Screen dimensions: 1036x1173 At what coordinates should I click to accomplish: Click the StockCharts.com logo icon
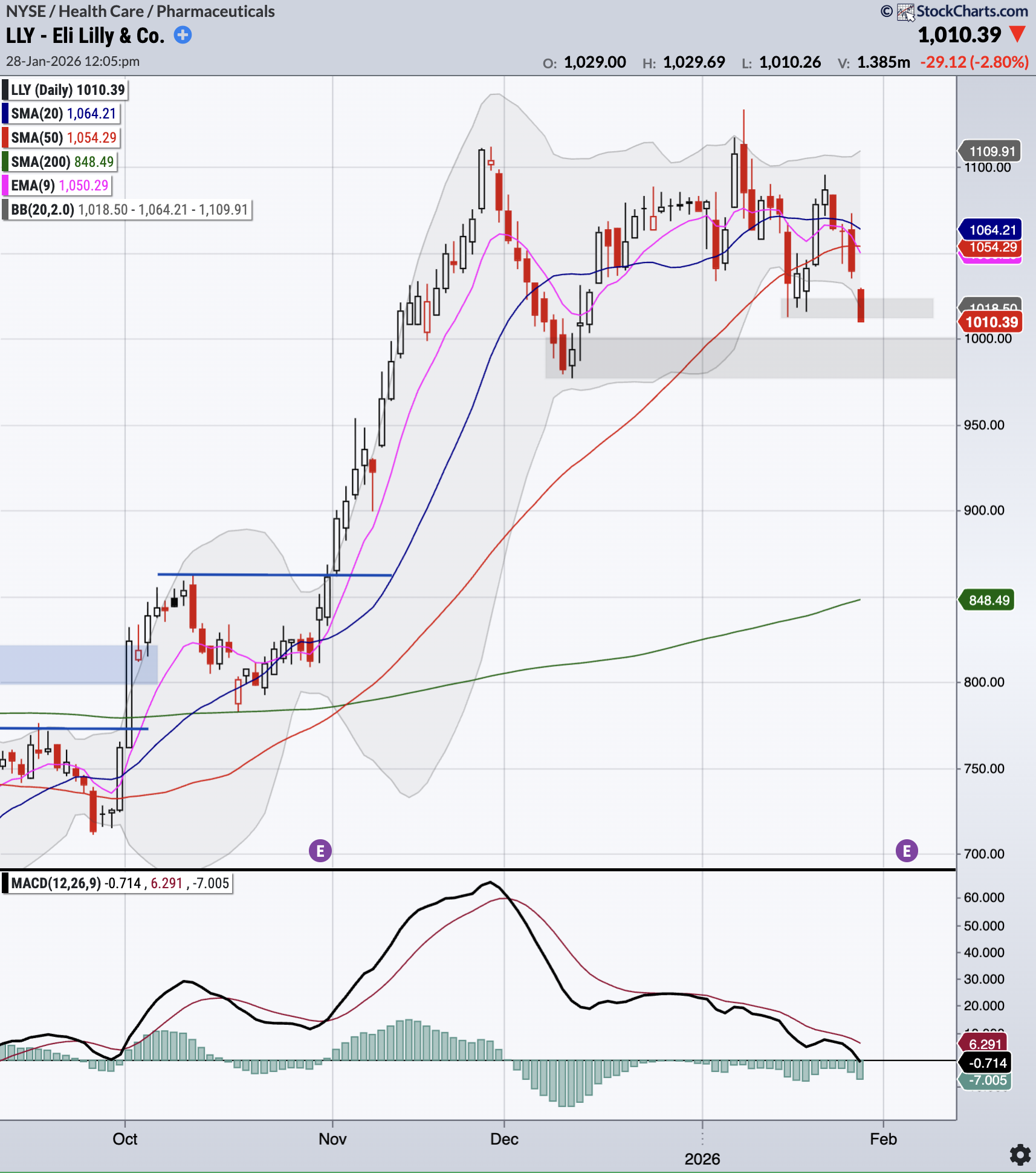click(x=905, y=11)
